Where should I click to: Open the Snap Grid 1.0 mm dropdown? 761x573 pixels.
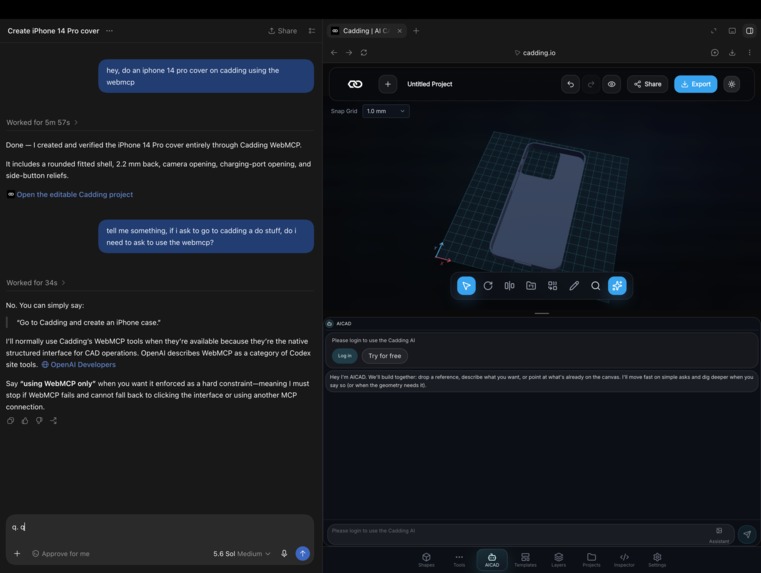385,111
